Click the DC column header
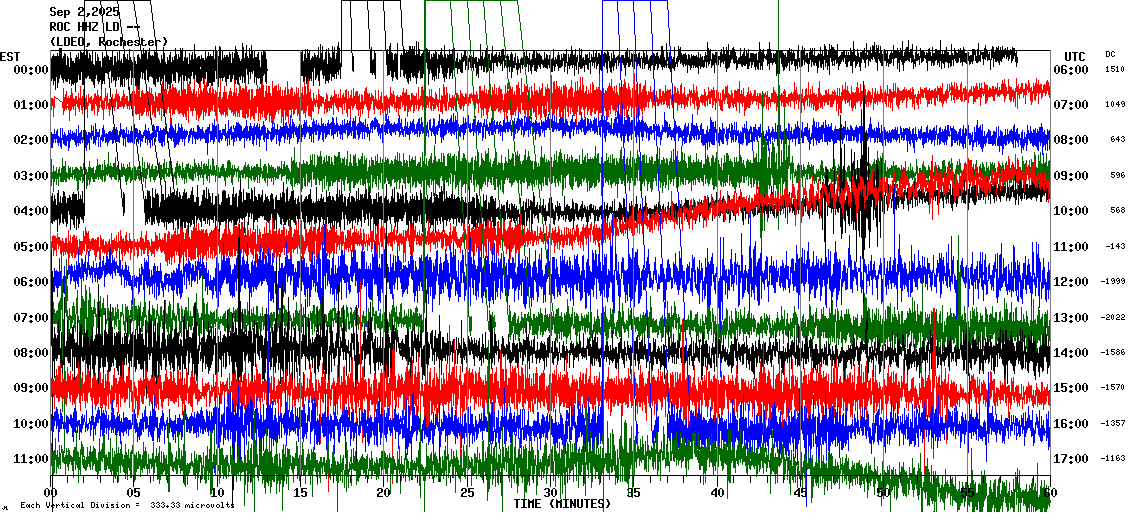This screenshot has height=519, width=1130. pyautogui.click(x=1110, y=54)
